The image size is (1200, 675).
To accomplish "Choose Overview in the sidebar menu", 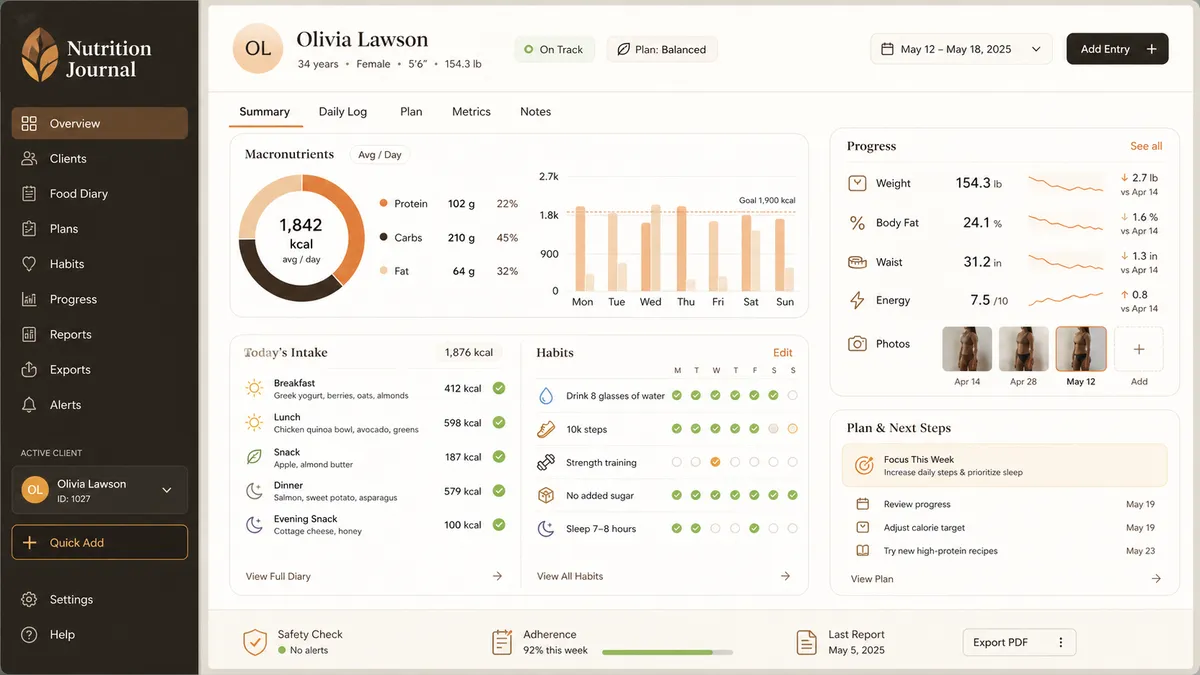I will click(x=100, y=123).
